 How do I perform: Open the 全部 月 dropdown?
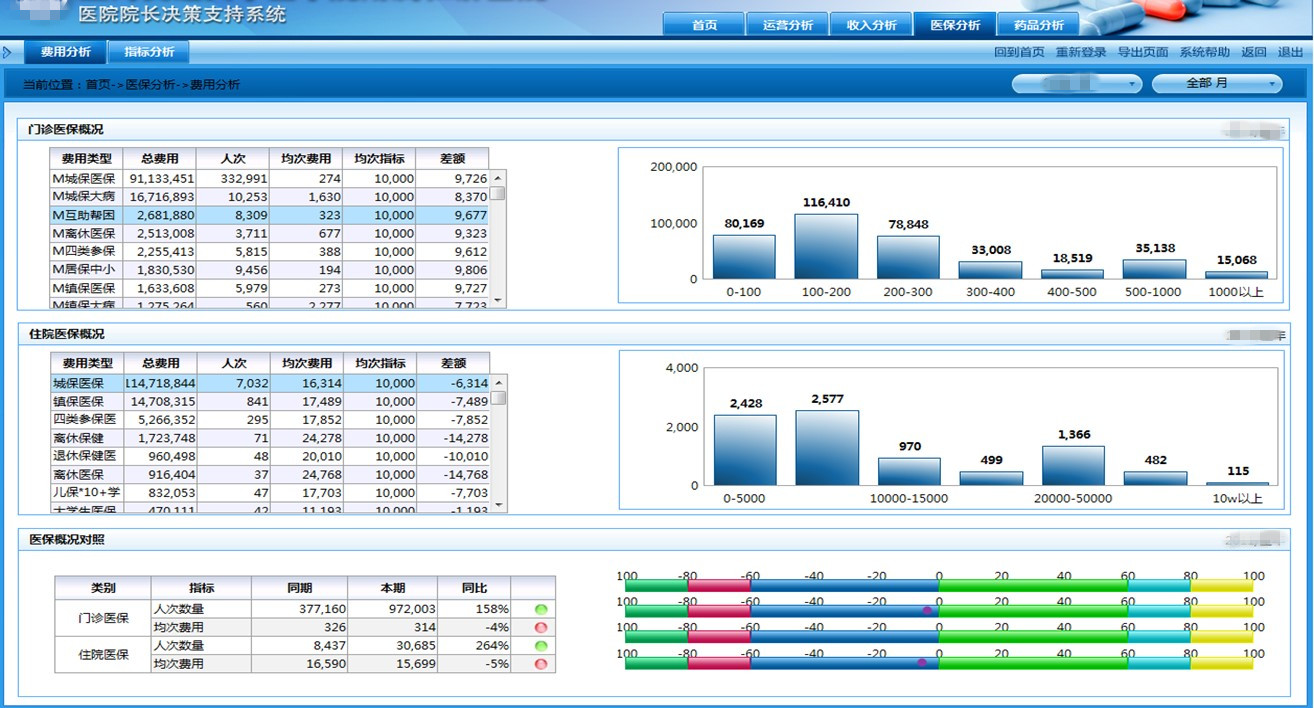pos(1216,84)
